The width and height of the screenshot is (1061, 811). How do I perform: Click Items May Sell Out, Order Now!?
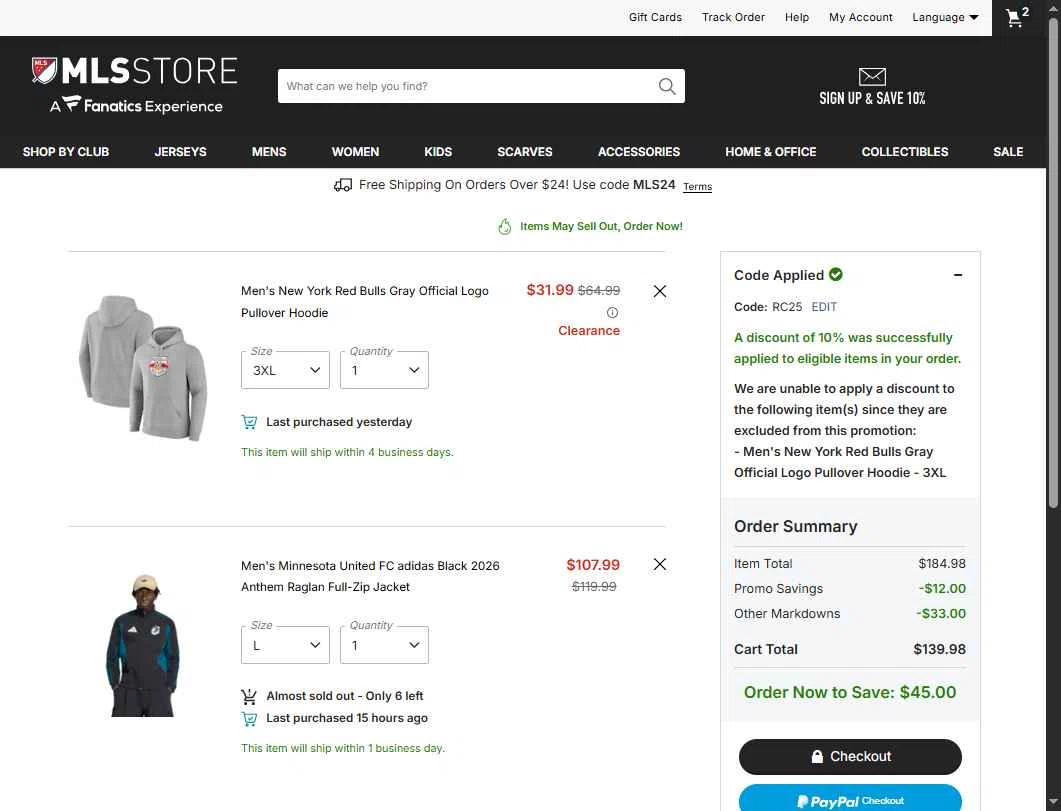pos(602,227)
